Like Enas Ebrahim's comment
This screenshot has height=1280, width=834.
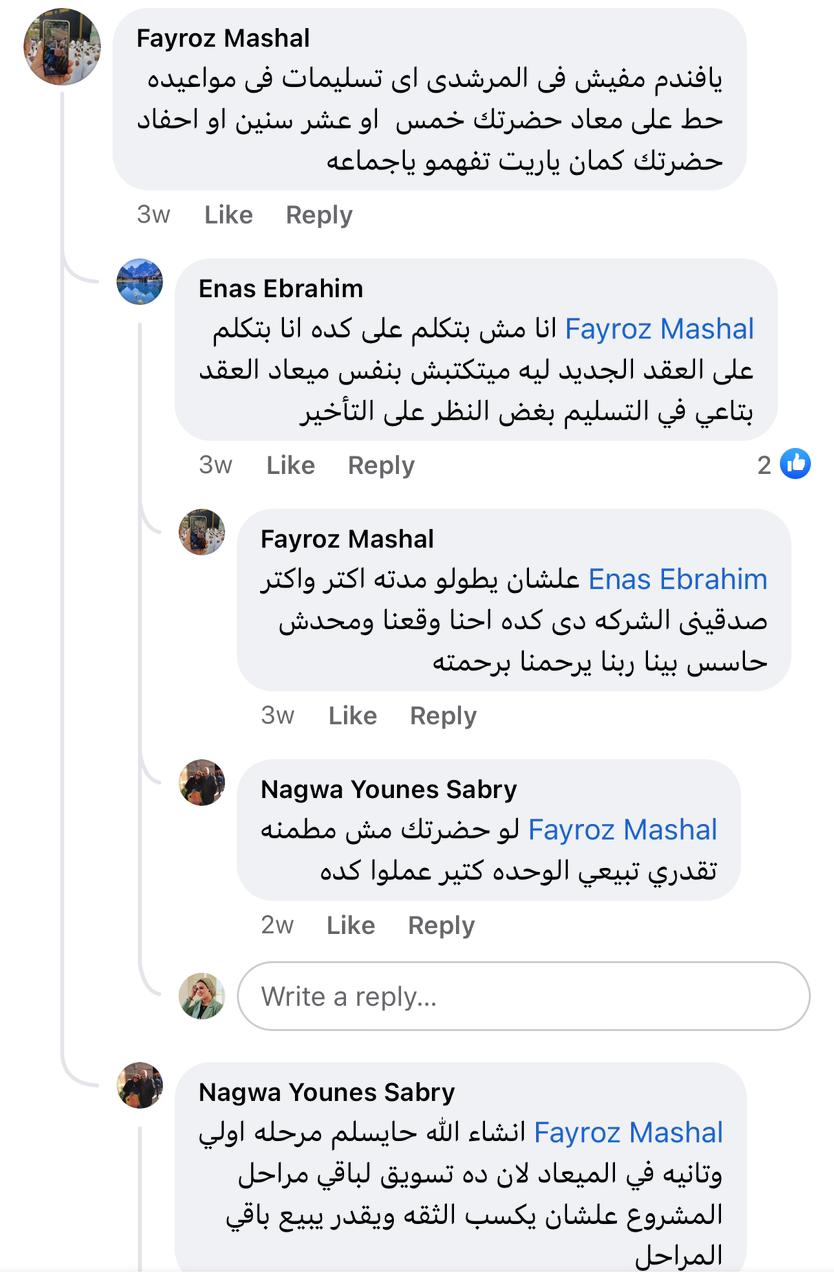[290, 465]
